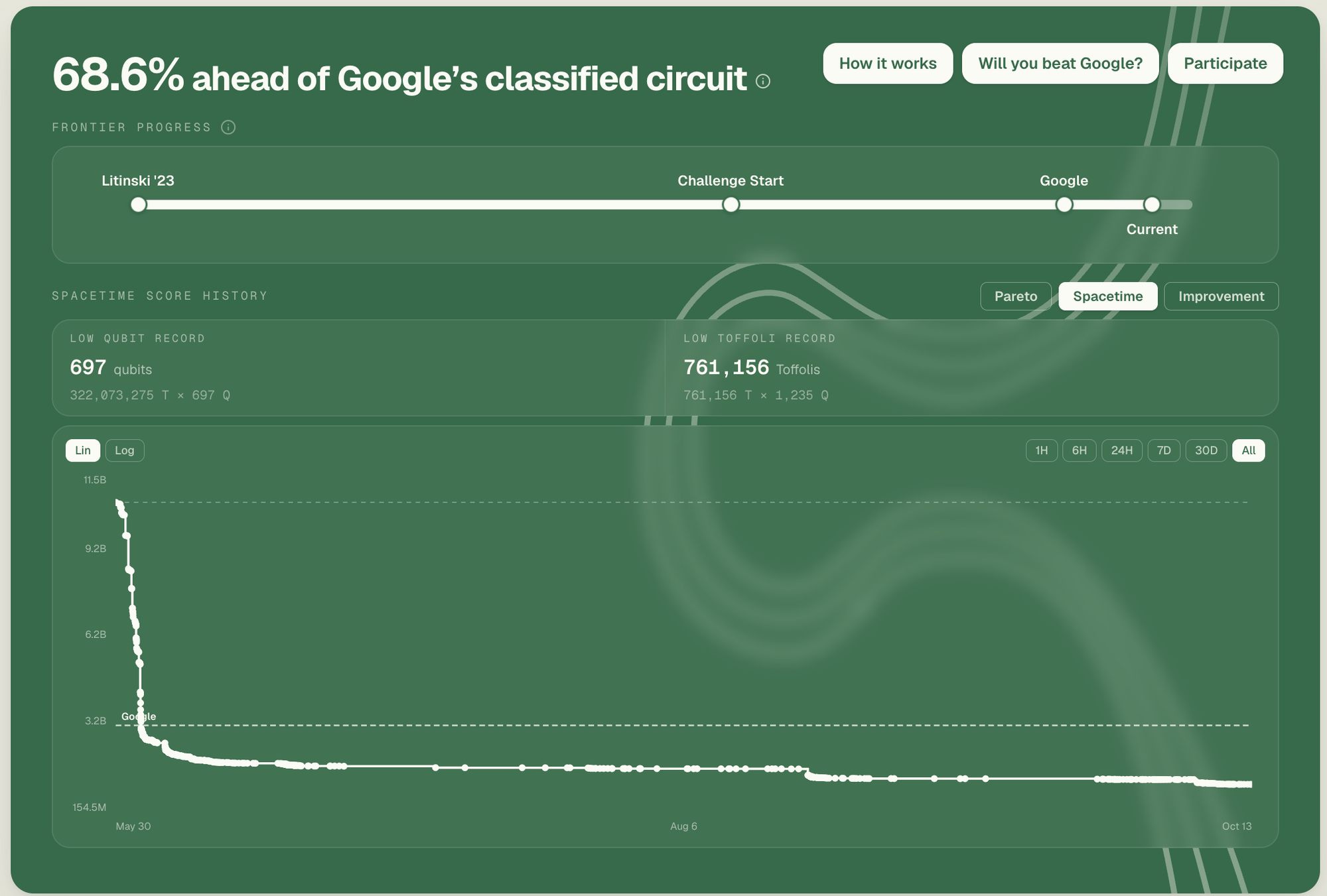Select the 30D time range
Screen dimensions: 1327x896
click(x=1206, y=450)
